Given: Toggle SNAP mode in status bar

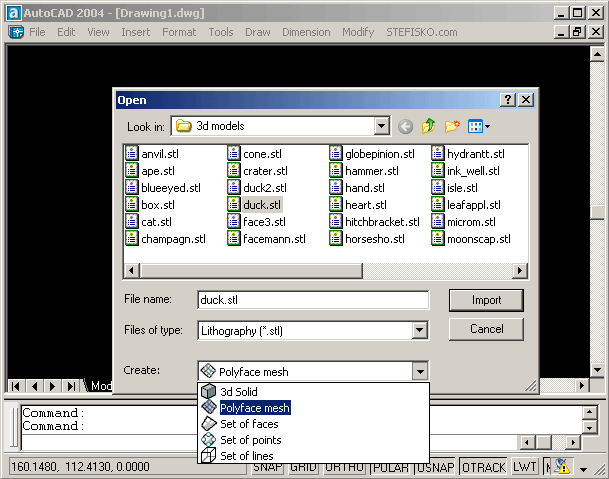Looking at the screenshot, I should 267,467.
